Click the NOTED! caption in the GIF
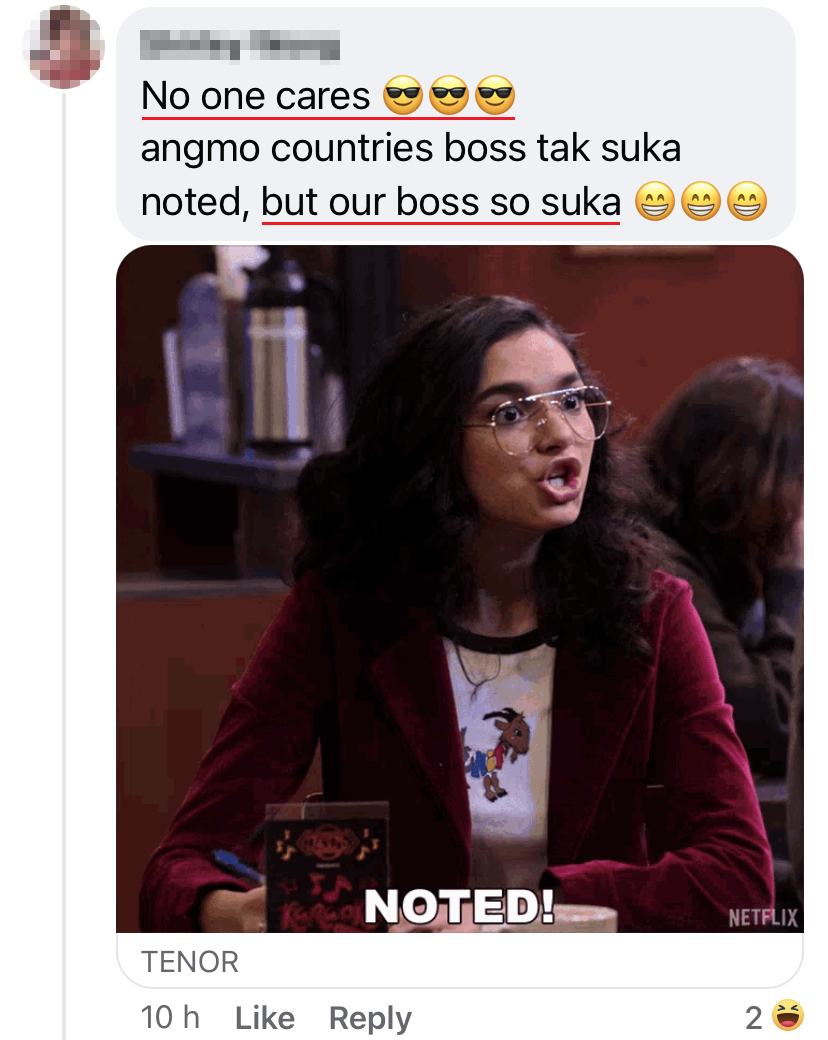Viewport: 828px width, 1040px height. 459,906
